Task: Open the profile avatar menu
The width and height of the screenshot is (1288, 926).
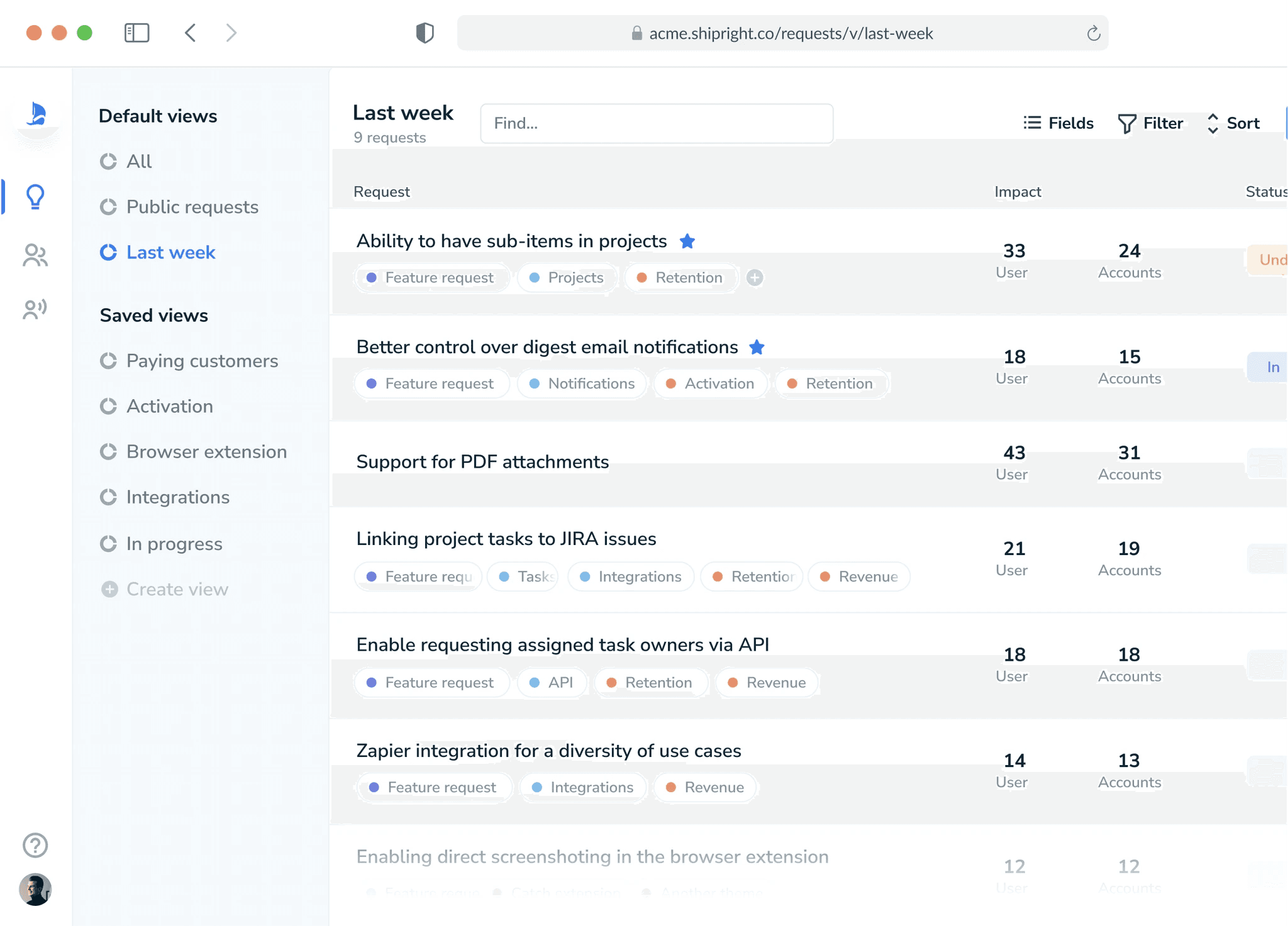Action: 35,890
